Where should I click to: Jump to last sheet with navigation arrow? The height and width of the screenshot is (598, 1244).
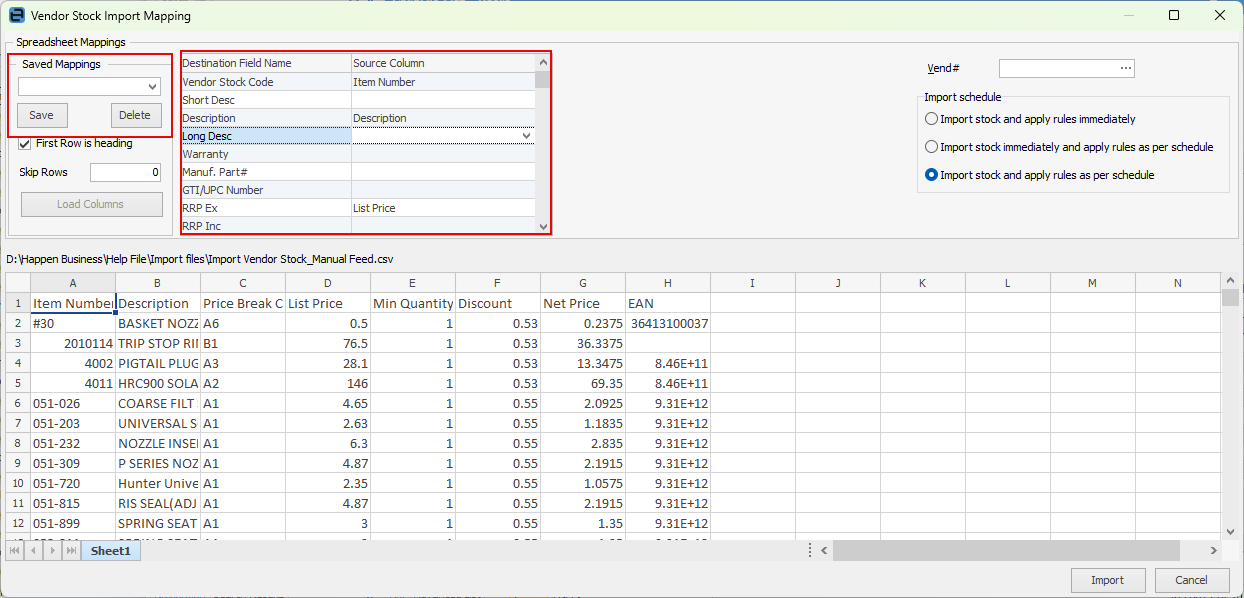pos(70,551)
